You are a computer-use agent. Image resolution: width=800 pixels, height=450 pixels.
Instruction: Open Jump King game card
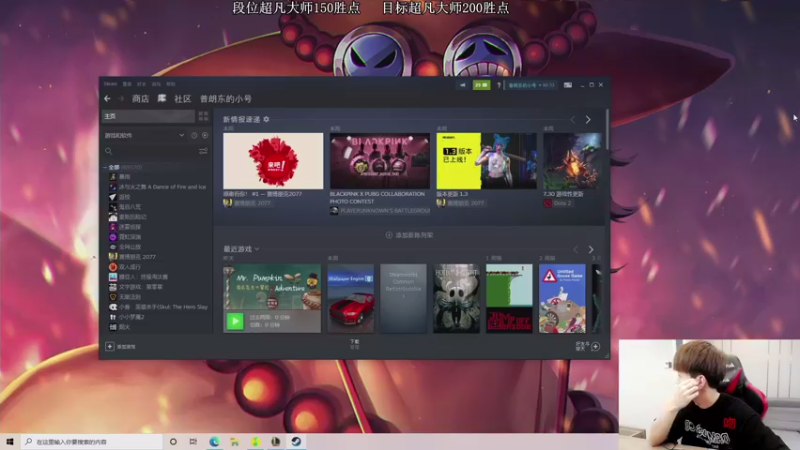509,298
